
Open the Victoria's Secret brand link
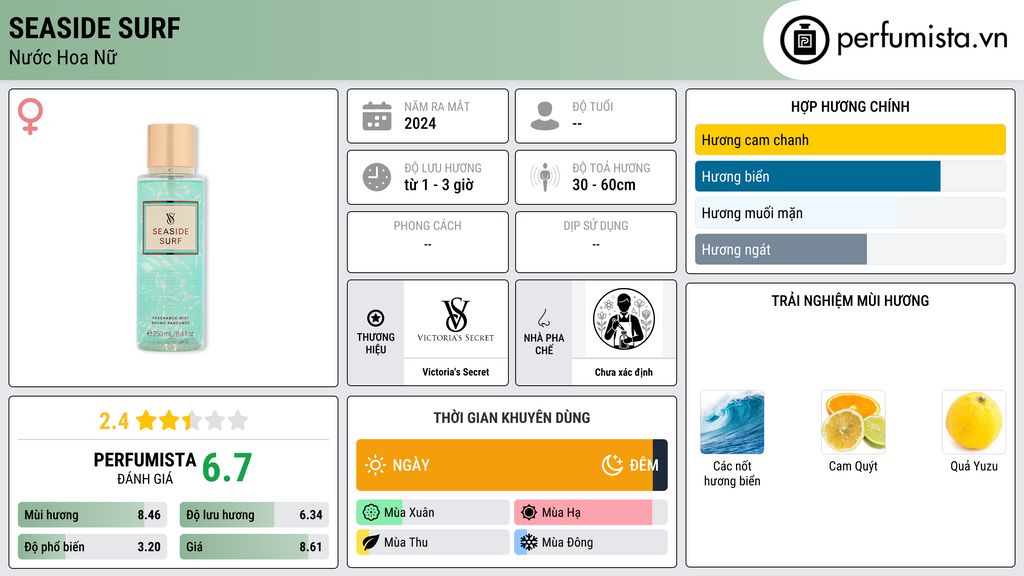[456, 372]
